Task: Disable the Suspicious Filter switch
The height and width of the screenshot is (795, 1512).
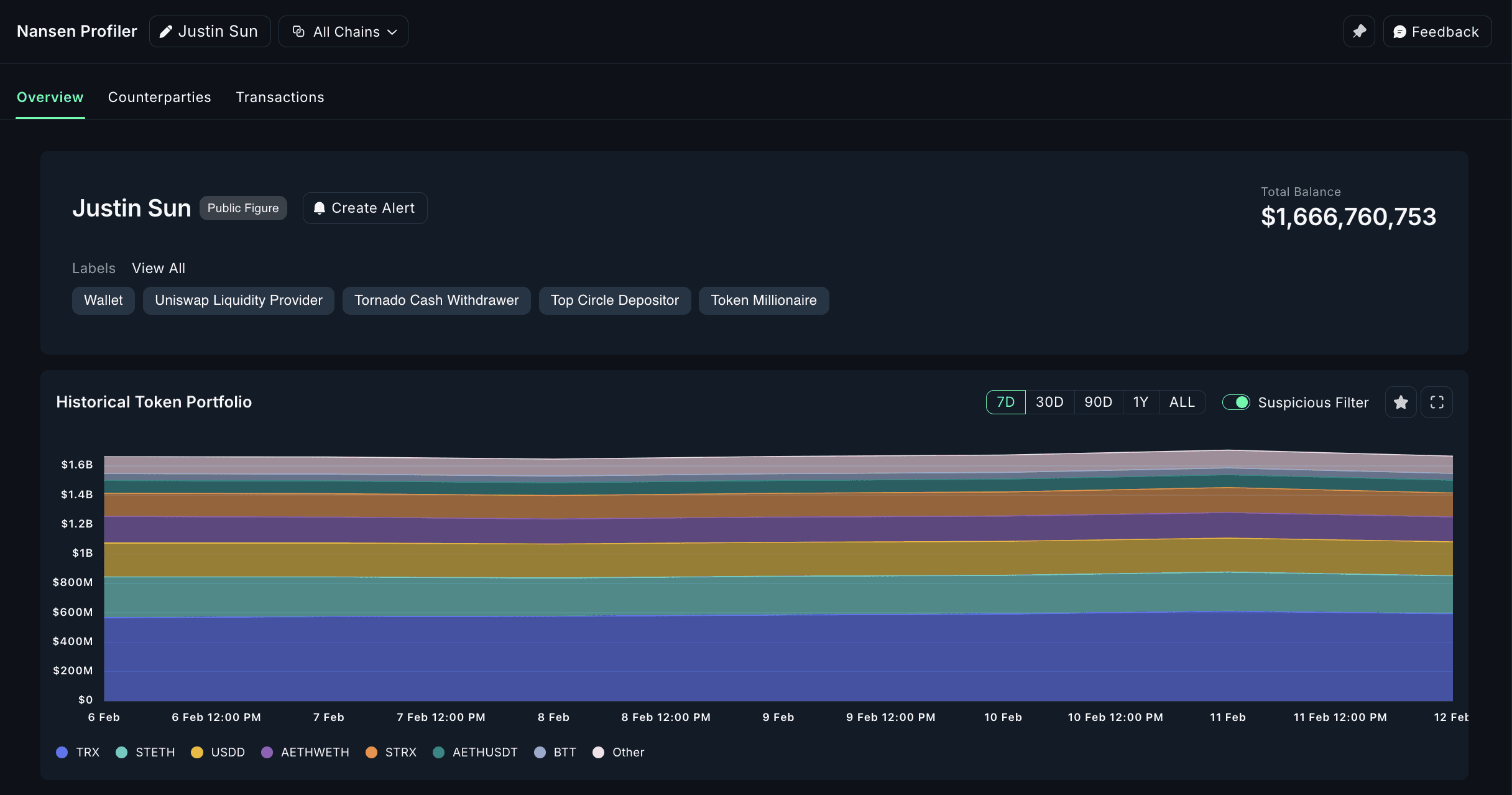Action: tap(1236, 402)
